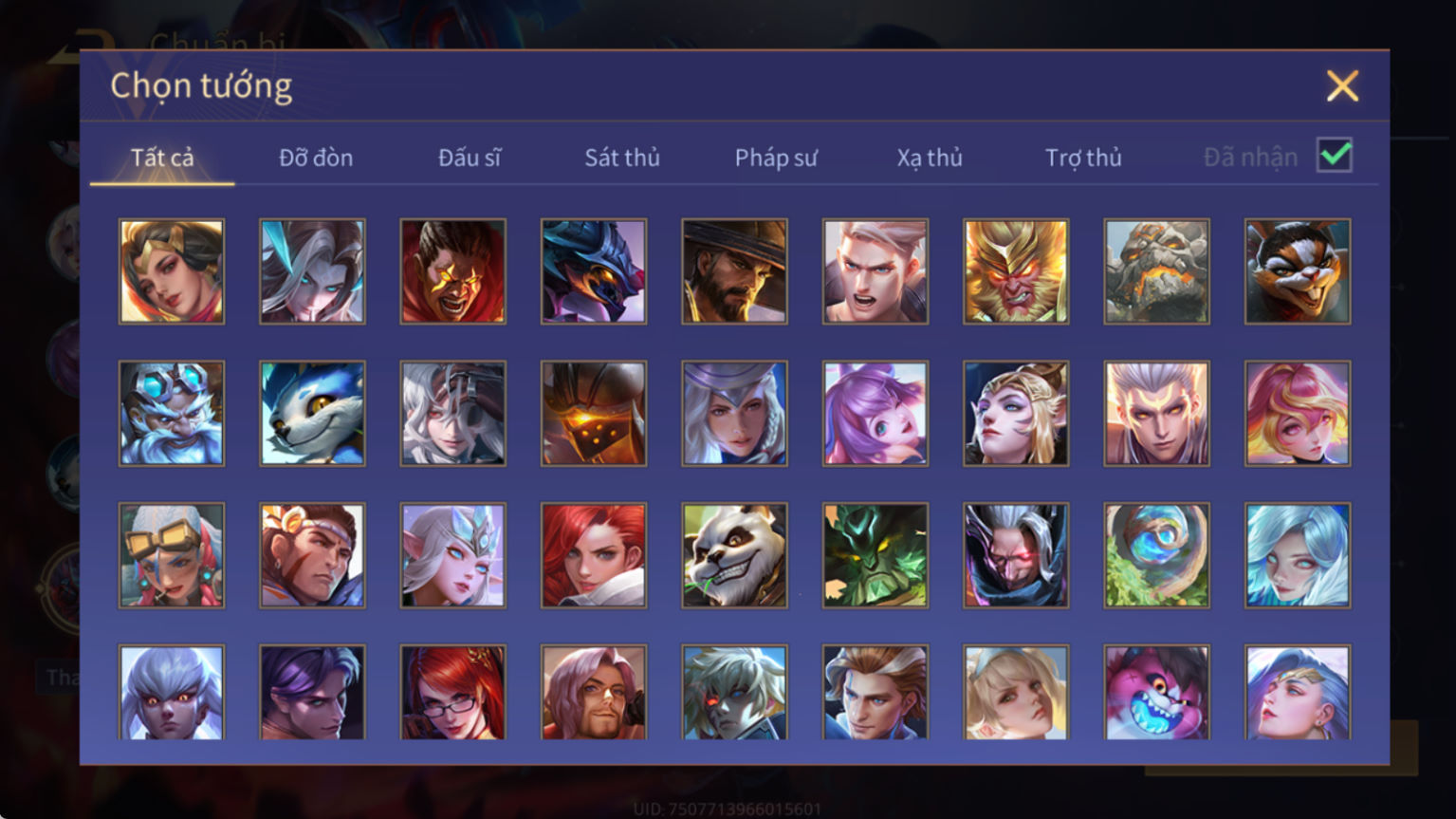This screenshot has width=1456, height=819.
Task: Choose the raccoon hero with orange fur
Action: coord(1298,271)
